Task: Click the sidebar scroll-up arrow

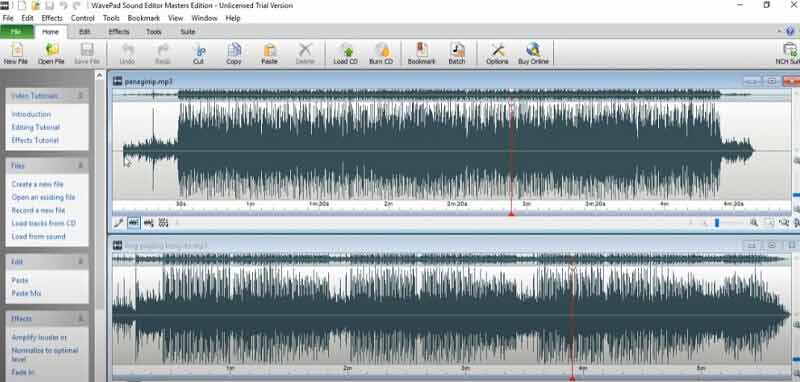Action: point(99,76)
